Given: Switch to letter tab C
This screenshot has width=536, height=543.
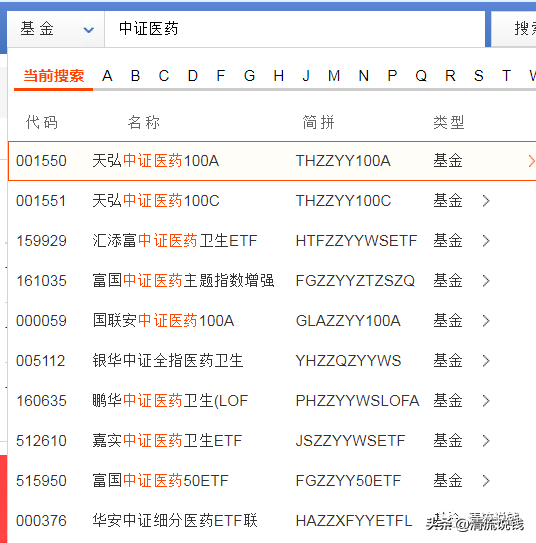Looking at the screenshot, I should [164, 76].
